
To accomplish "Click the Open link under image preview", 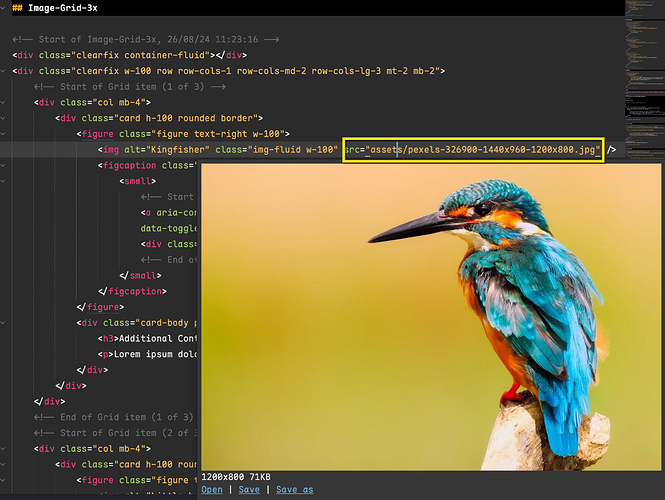I will click(x=211, y=489).
